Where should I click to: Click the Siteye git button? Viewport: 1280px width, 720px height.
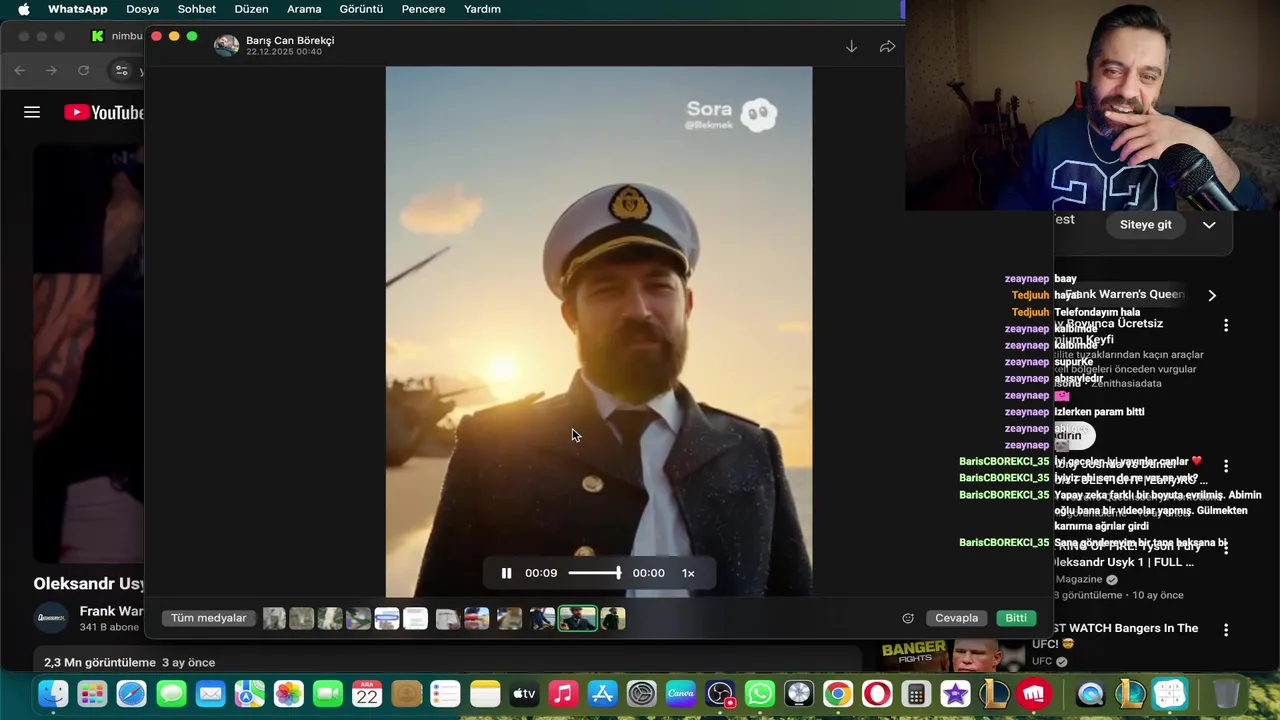point(1145,225)
